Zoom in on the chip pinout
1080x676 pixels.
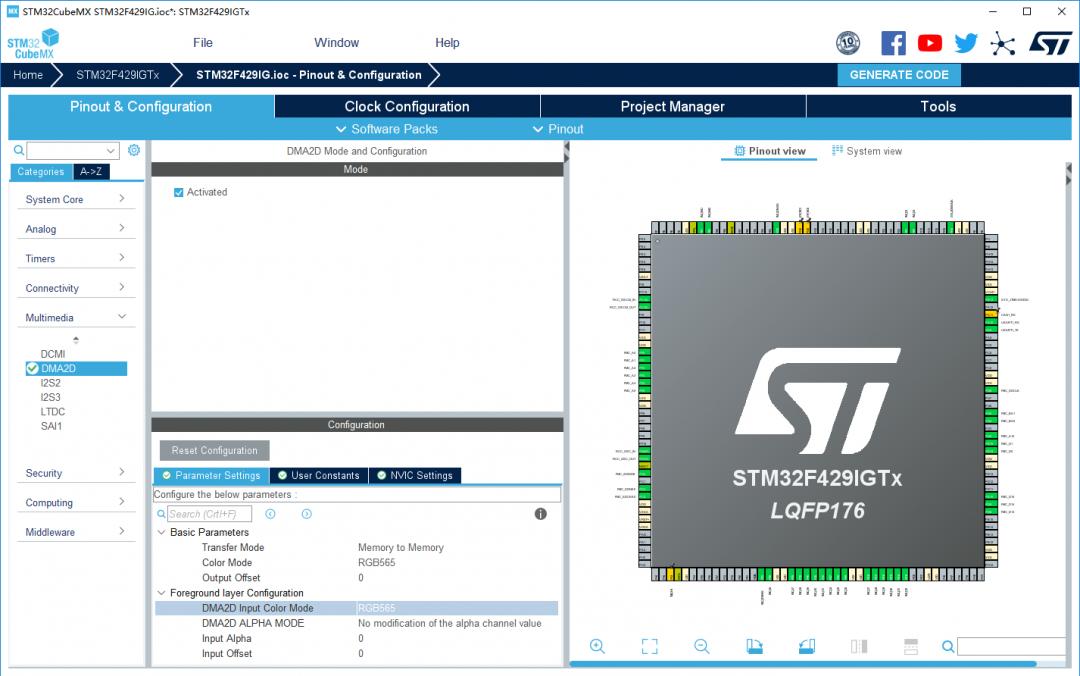point(597,646)
